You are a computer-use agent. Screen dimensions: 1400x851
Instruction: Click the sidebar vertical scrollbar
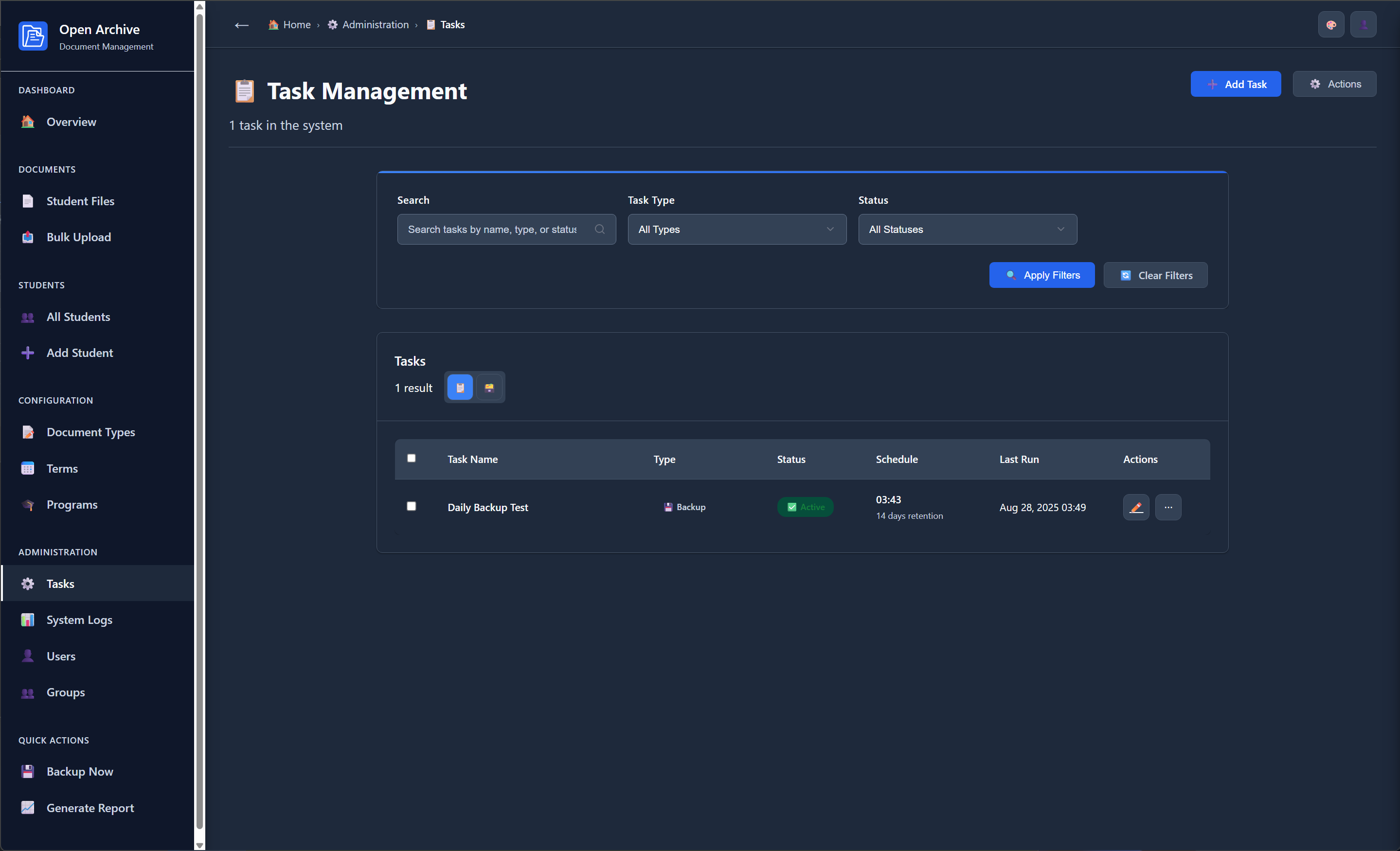(199, 422)
